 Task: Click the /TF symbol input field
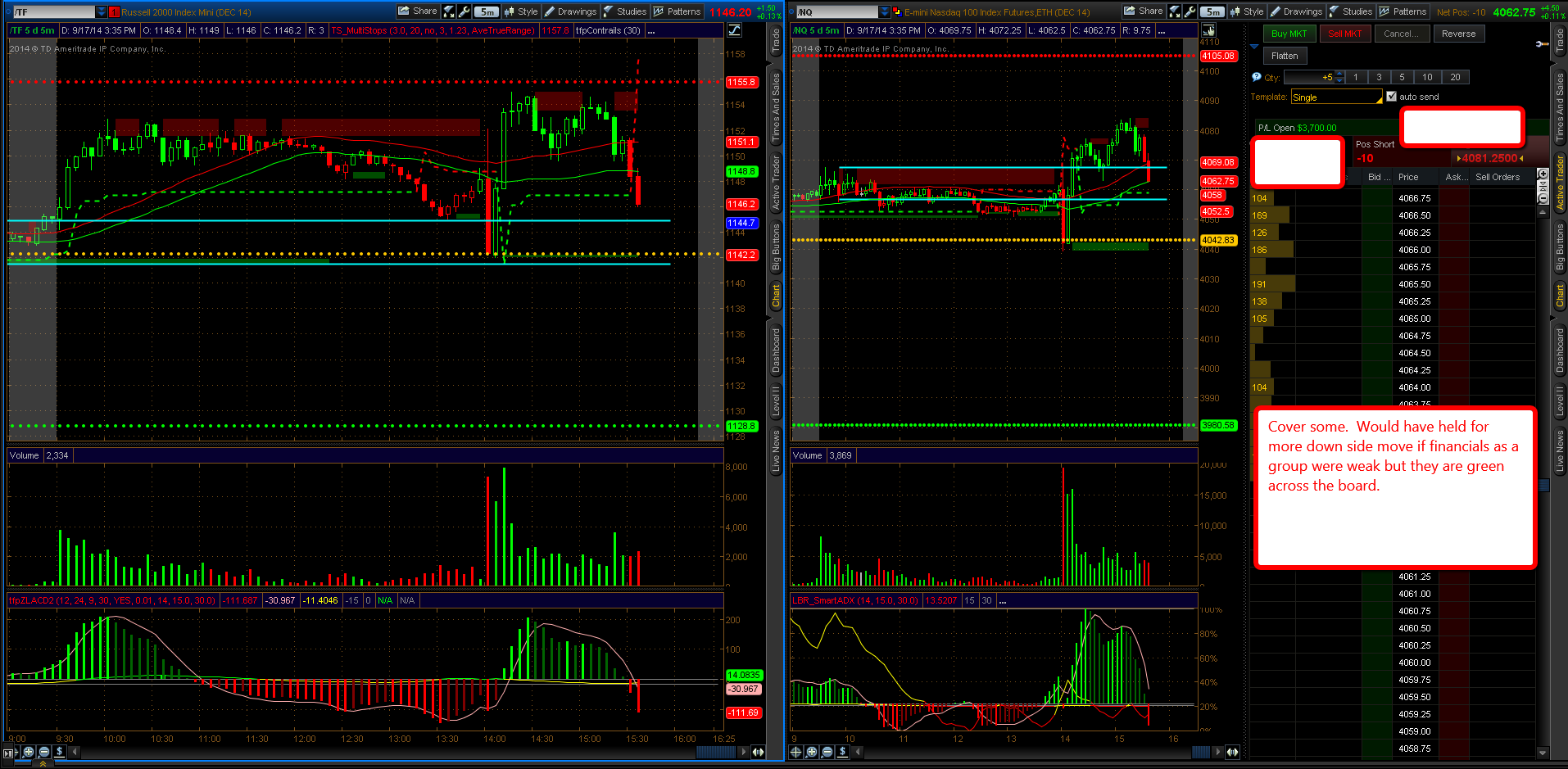point(54,12)
